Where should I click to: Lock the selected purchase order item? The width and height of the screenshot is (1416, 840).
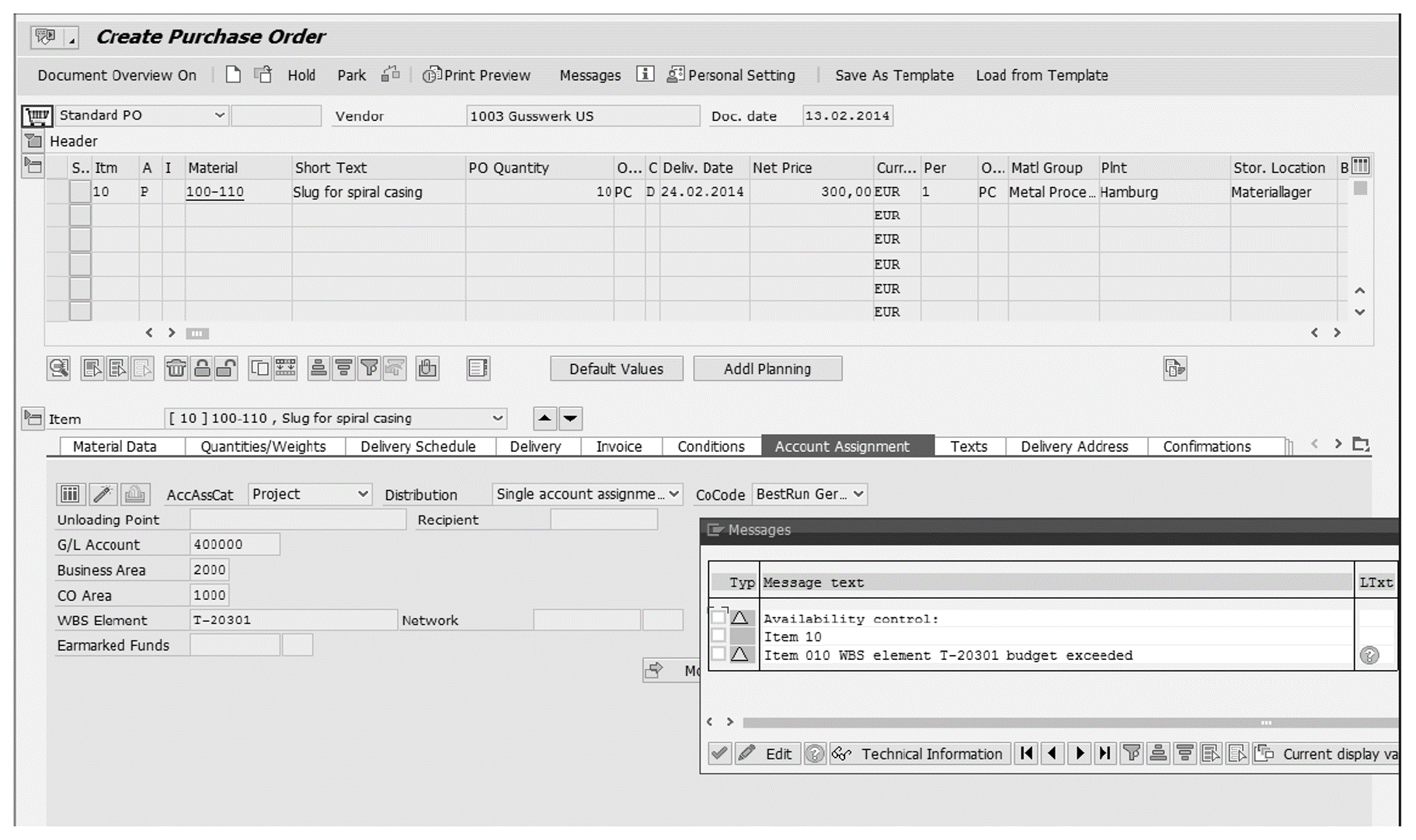coord(200,369)
